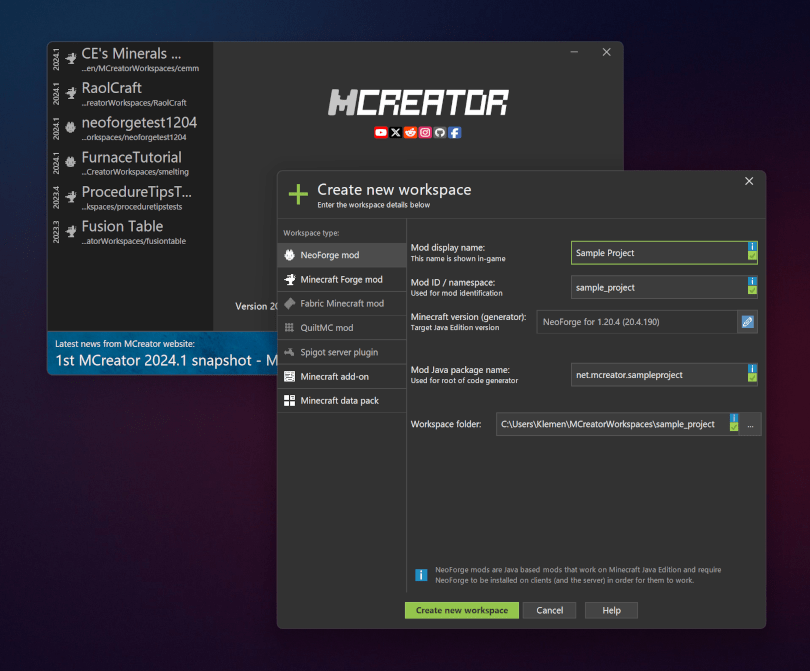Open CE's Minerals recent workspace
This screenshot has width=810, height=671.
click(130, 60)
